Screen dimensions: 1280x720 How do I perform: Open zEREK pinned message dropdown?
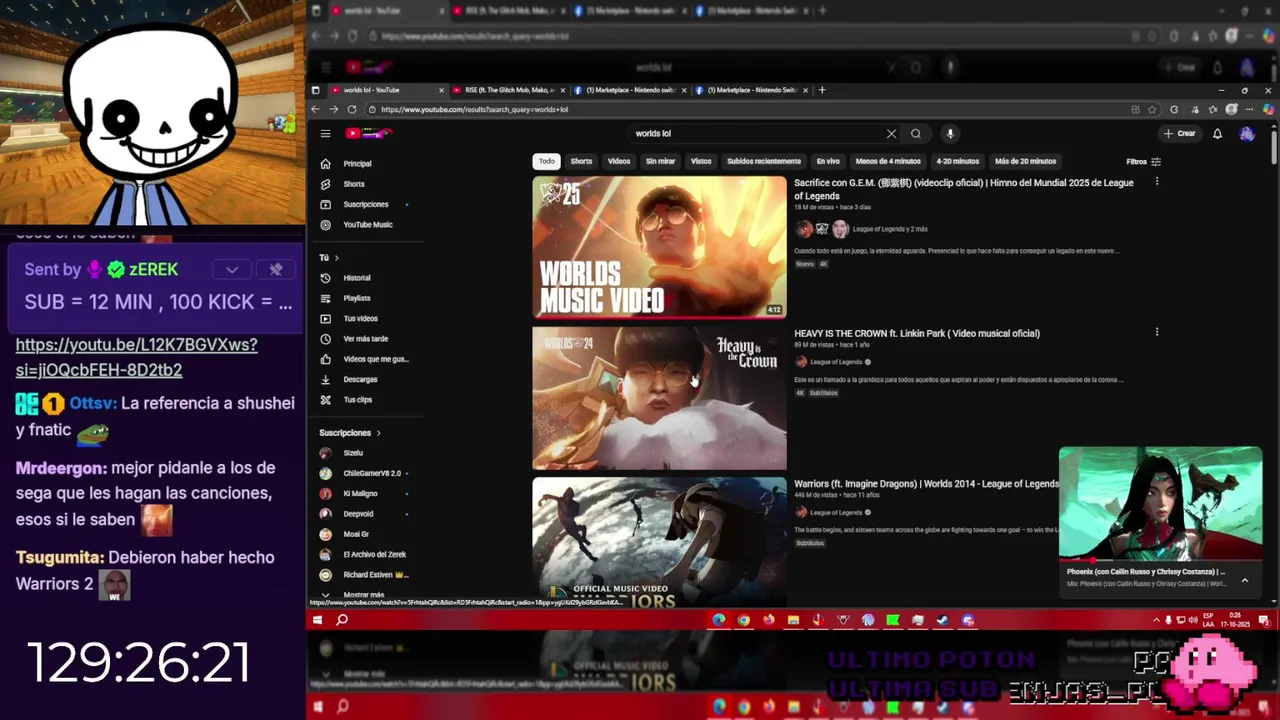pyautogui.click(x=232, y=269)
